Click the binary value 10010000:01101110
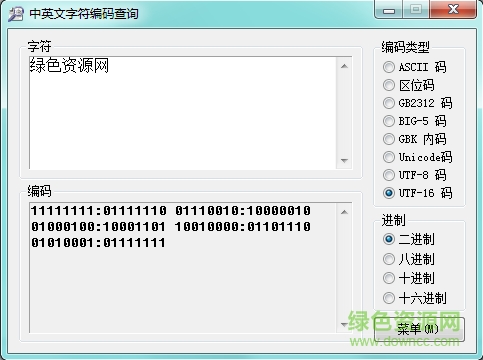The image size is (483, 360). [243, 227]
